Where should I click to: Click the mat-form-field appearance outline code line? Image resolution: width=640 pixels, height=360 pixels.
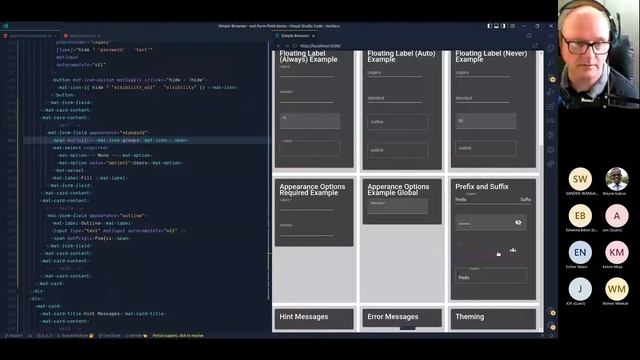click(97, 216)
